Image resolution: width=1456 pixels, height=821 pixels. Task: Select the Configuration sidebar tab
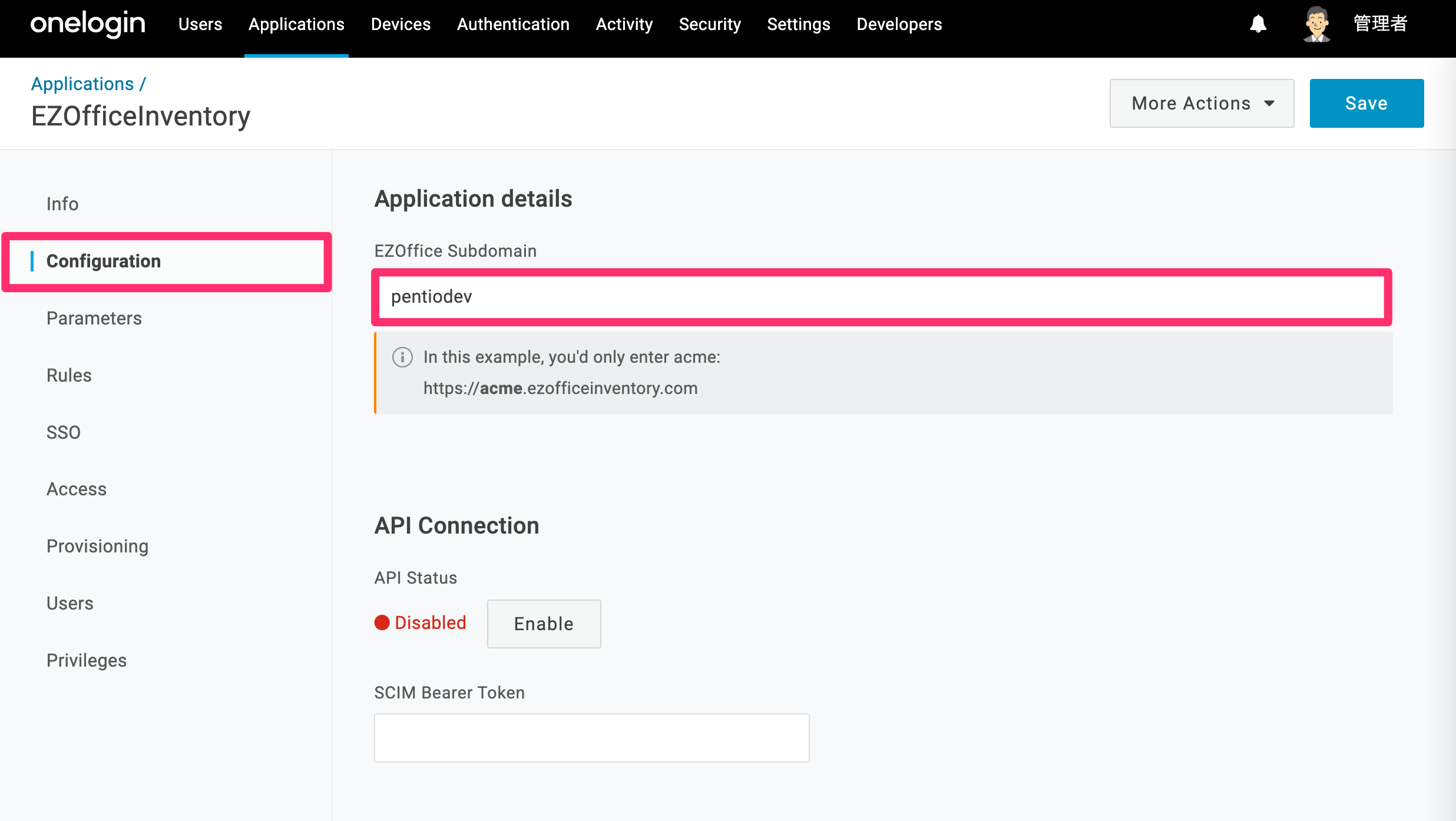pyautogui.click(x=167, y=261)
